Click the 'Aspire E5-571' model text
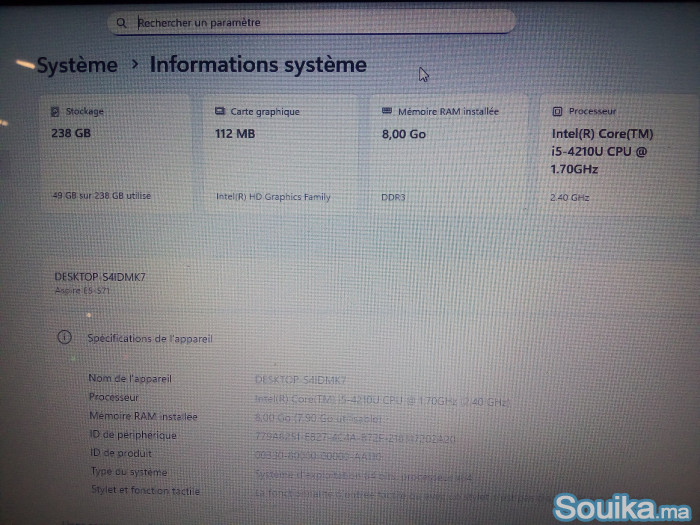700x525 pixels. pos(82,291)
